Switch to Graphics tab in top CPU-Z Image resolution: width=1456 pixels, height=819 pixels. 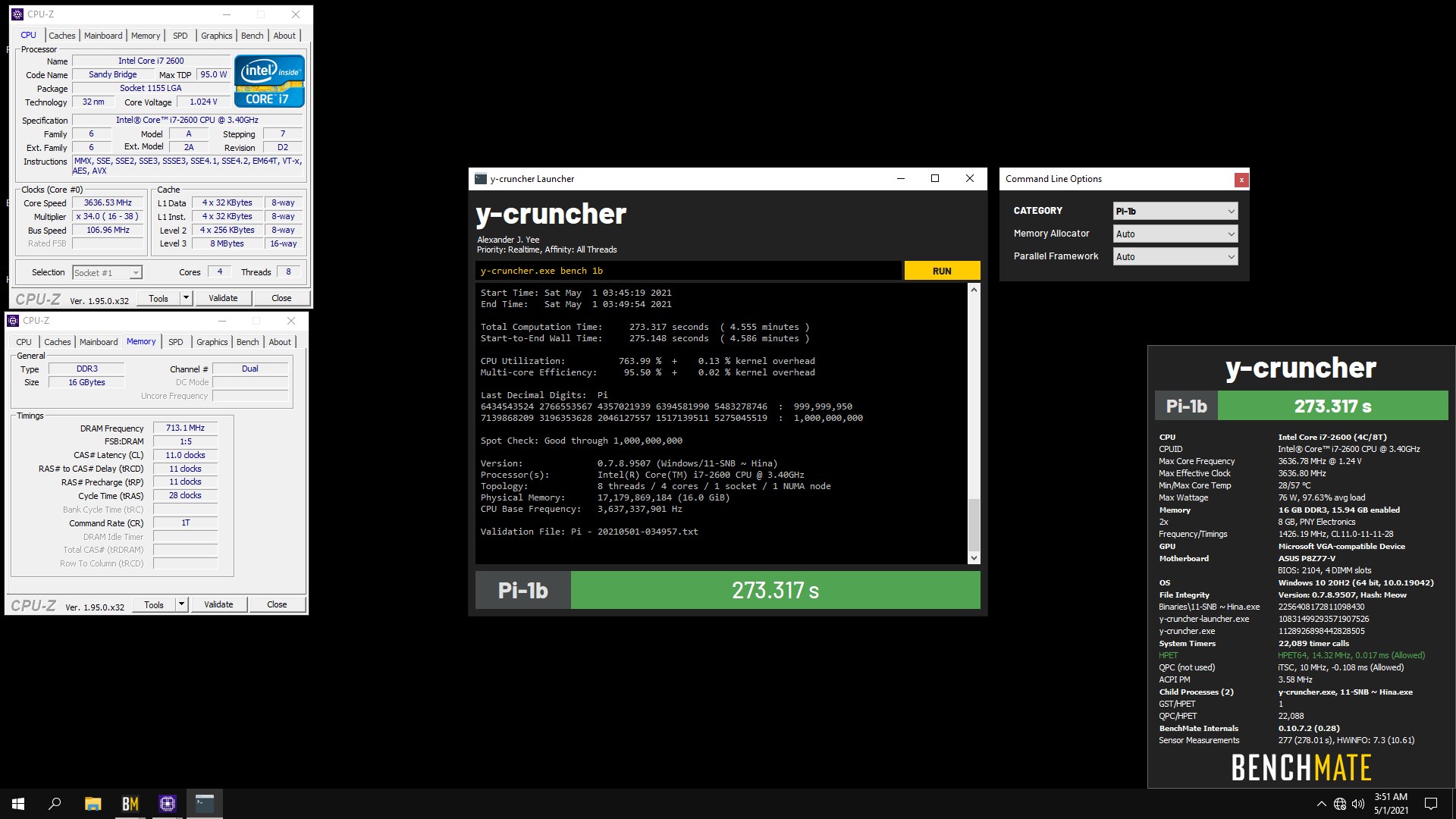217,36
